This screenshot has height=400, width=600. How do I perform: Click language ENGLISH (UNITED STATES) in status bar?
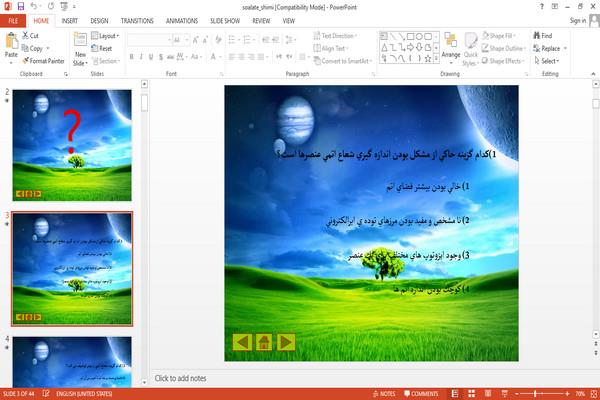click(84, 394)
